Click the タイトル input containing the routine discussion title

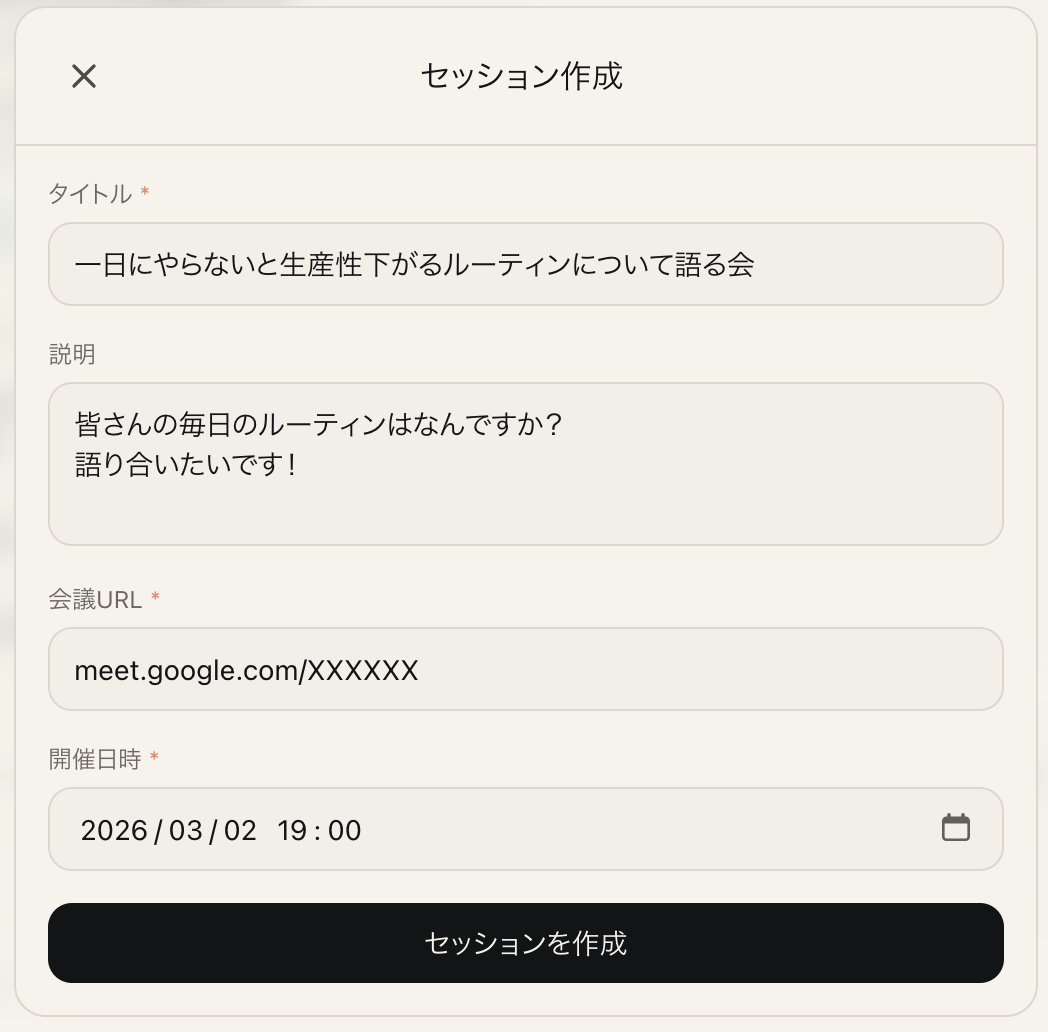tap(525, 263)
